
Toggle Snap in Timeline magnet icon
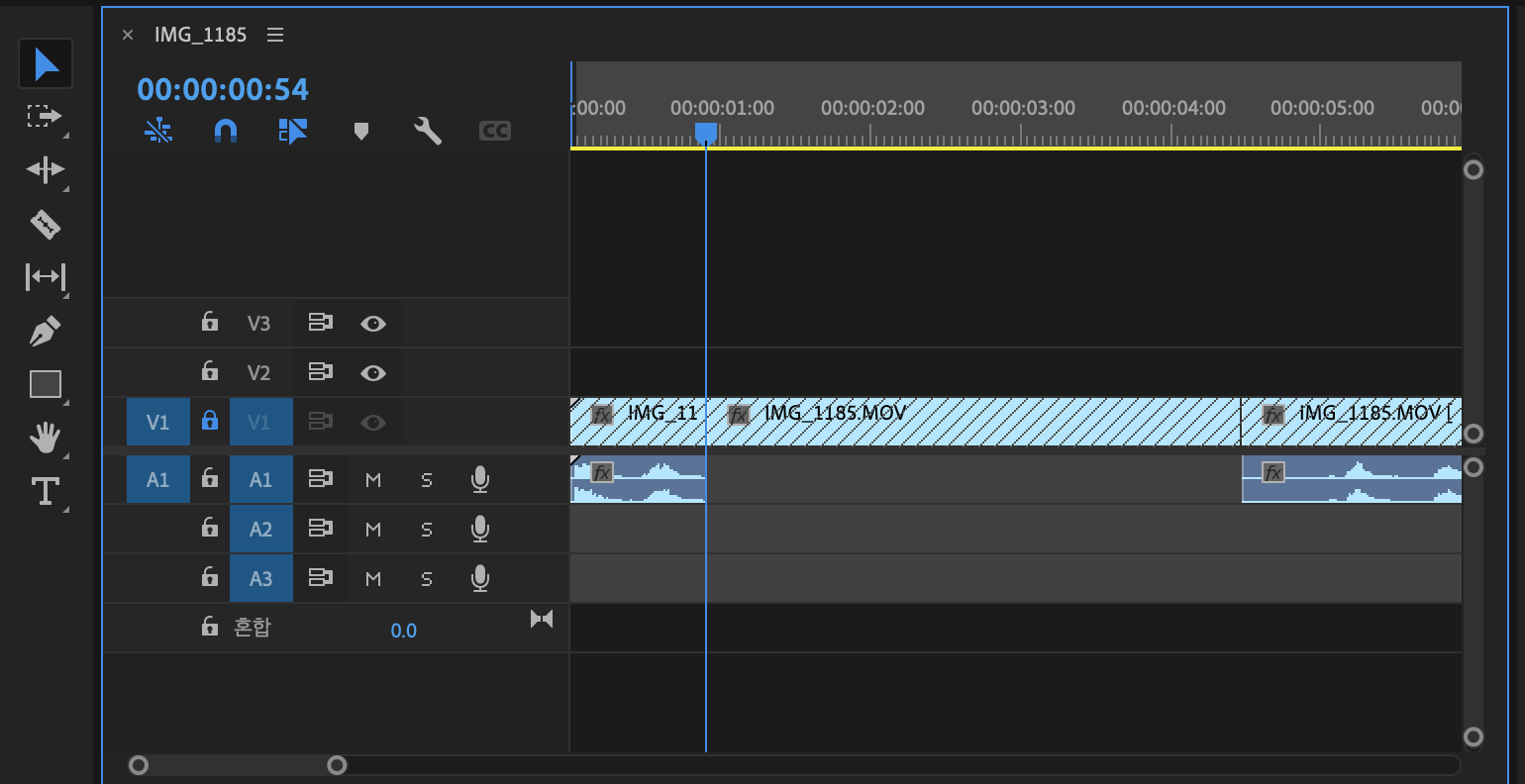(x=226, y=131)
